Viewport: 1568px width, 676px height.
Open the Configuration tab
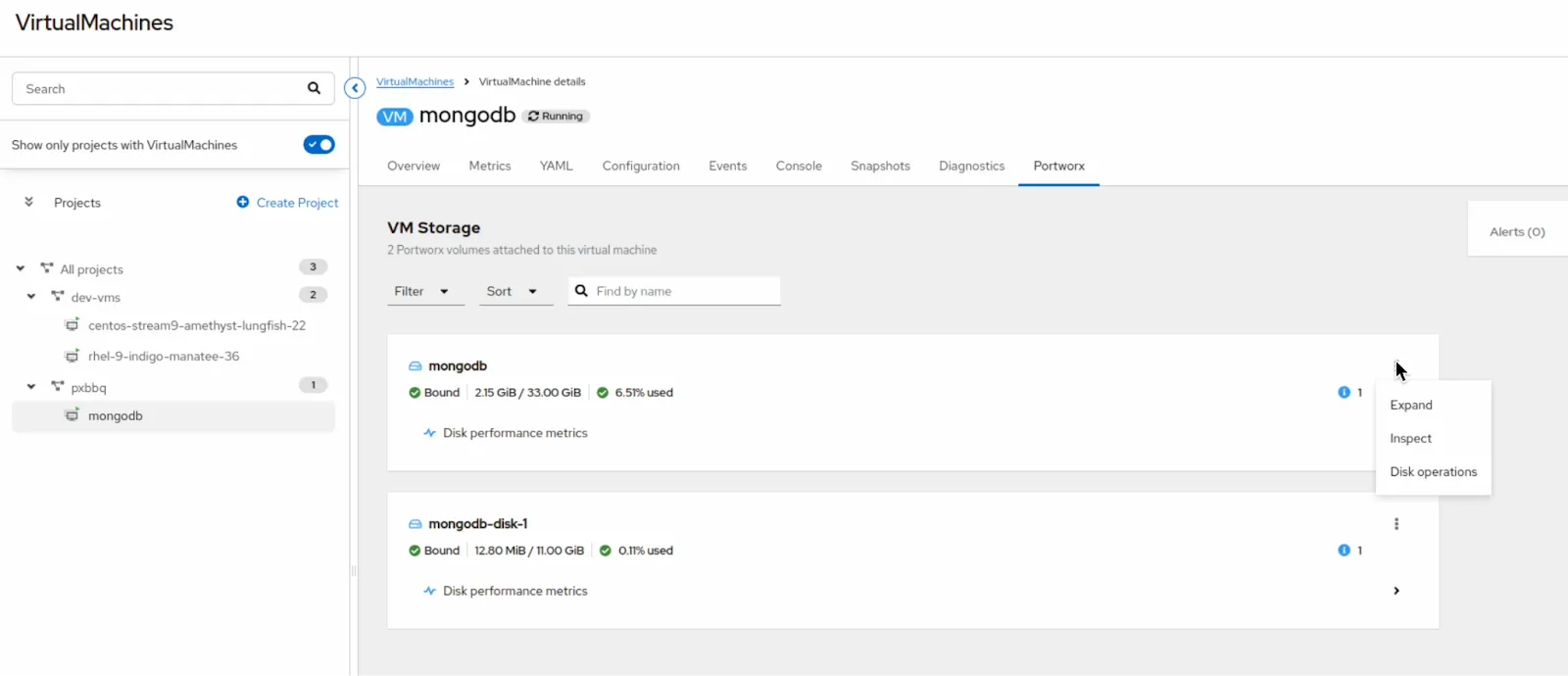tap(641, 166)
